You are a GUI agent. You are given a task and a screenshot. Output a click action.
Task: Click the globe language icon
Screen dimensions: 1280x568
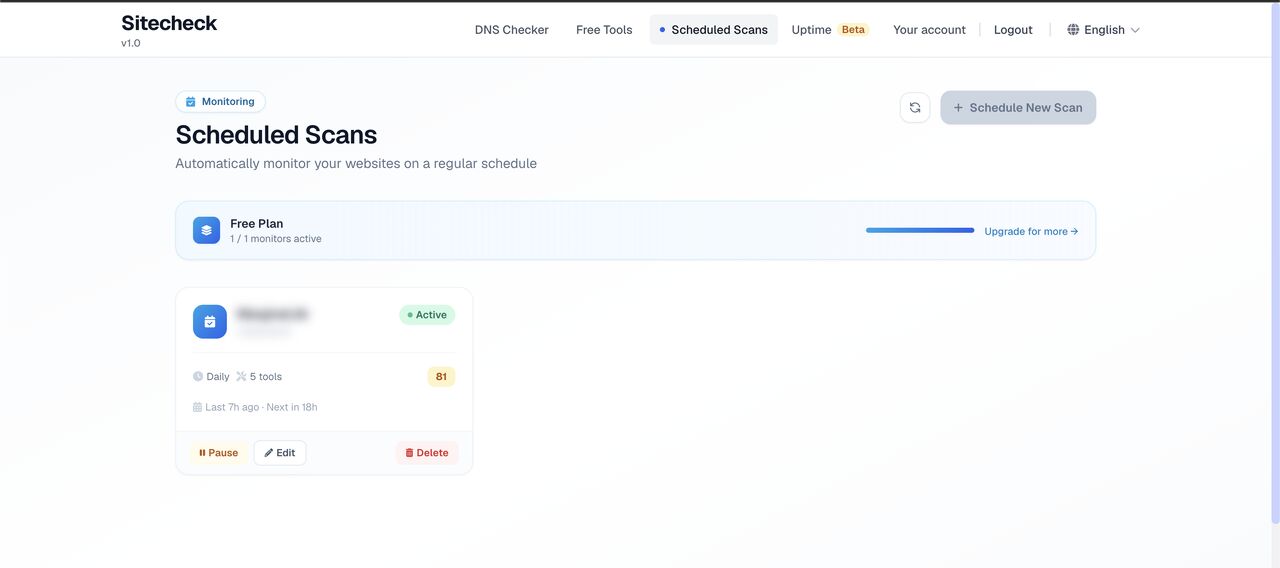1073,30
